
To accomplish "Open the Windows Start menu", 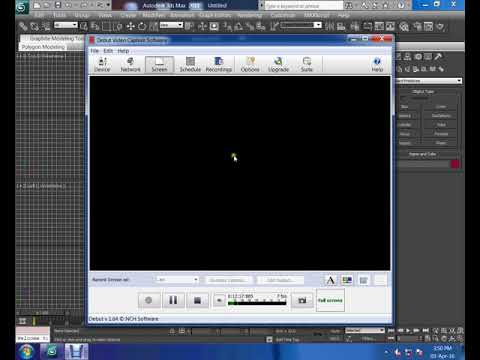I will 26,352.
